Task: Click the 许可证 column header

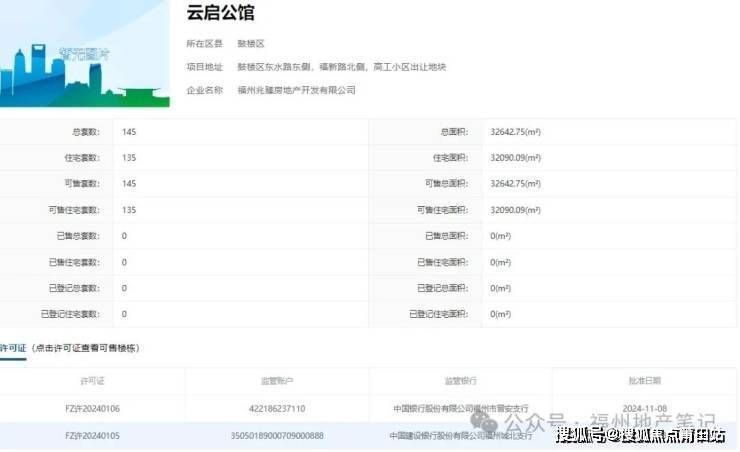Action: 92,381
